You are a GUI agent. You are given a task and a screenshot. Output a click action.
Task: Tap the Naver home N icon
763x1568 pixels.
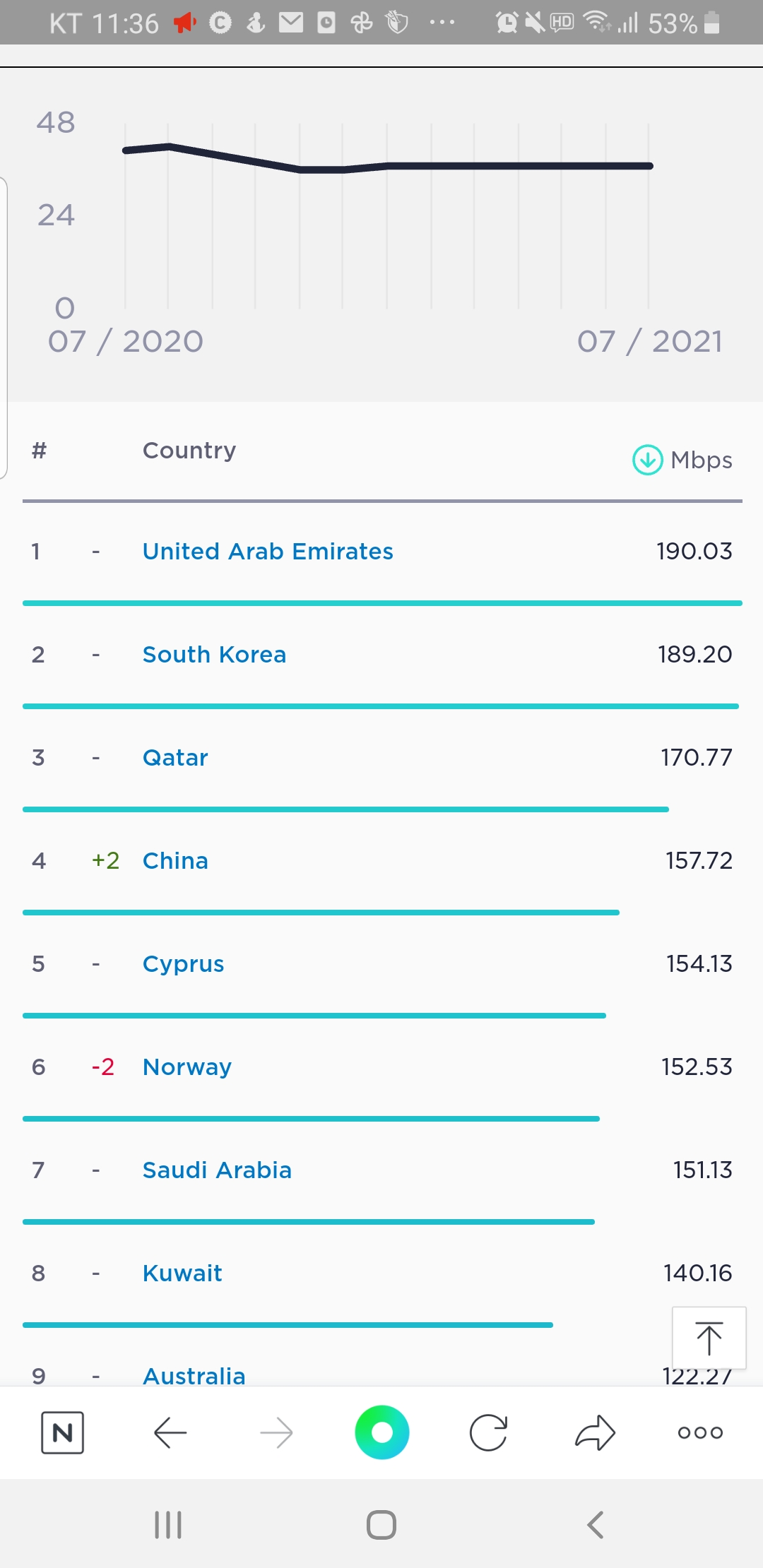(x=62, y=1432)
